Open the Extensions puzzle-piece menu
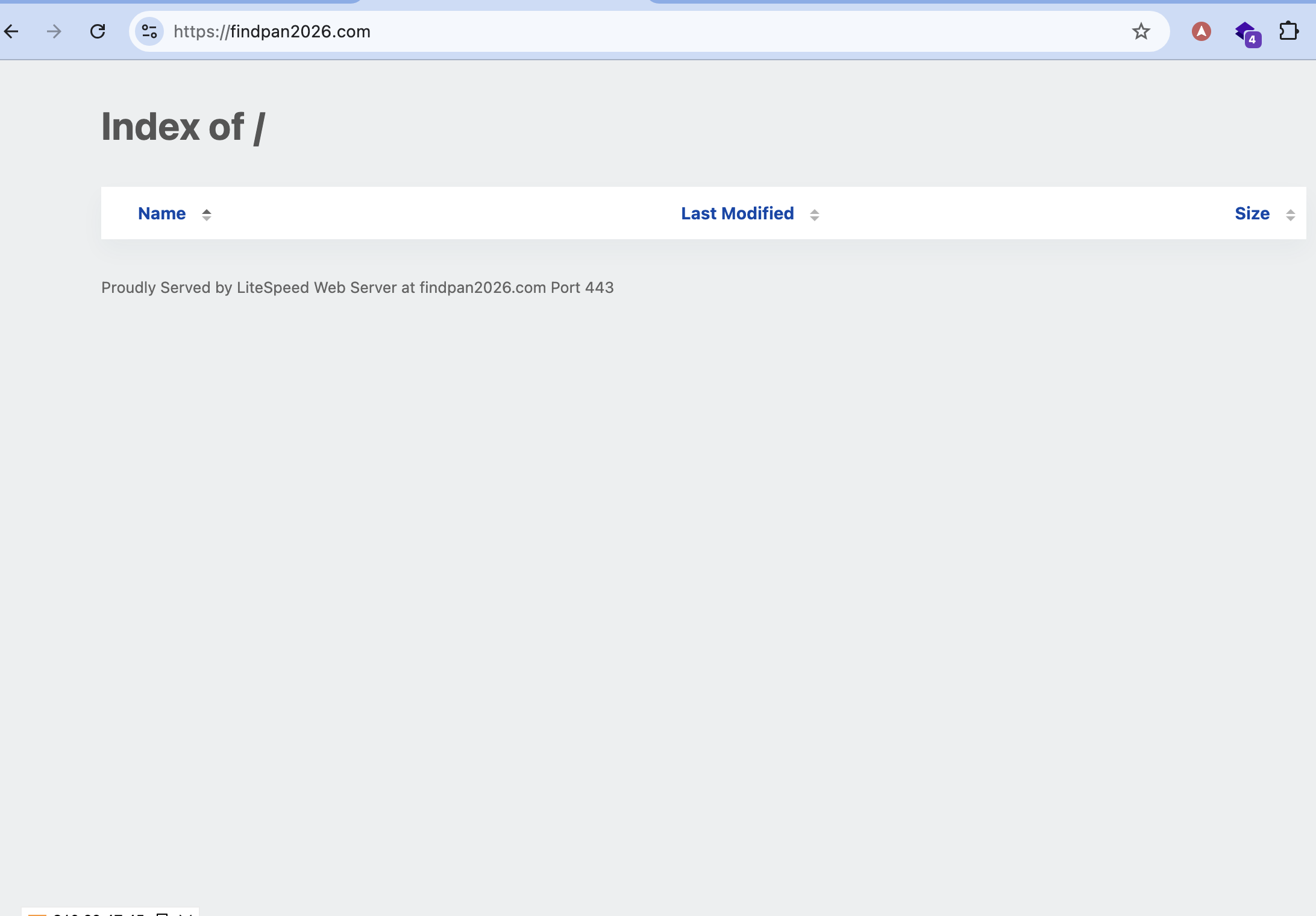This screenshot has width=1316, height=916. click(x=1288, y=31)
